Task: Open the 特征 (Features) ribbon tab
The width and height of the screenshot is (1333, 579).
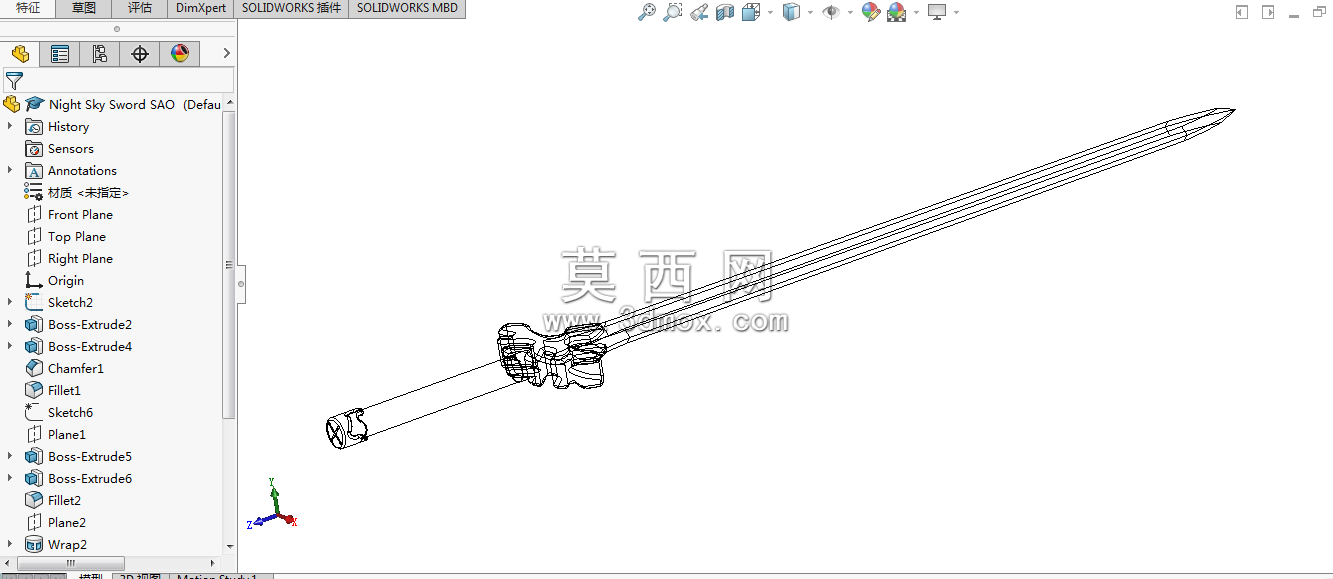Action: (28, 8)
